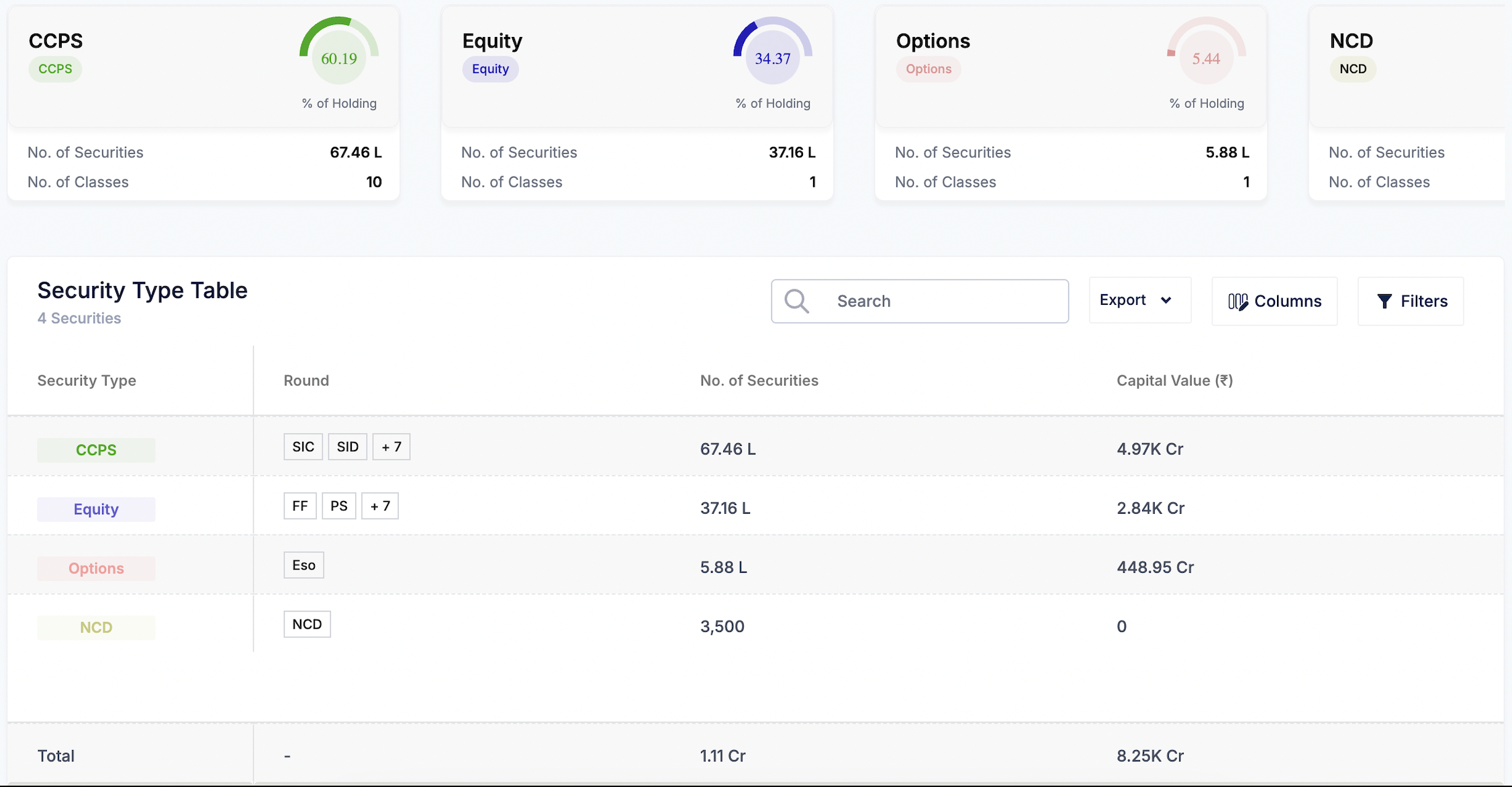This screenshot has height=787, width=1512.
Task: Click the search magnifier icon
Action: click(796, 302)
